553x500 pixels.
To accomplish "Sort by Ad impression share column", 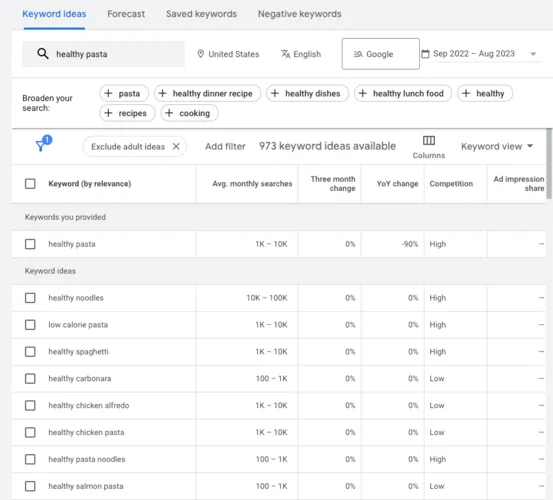I will (x=518, y=184).
